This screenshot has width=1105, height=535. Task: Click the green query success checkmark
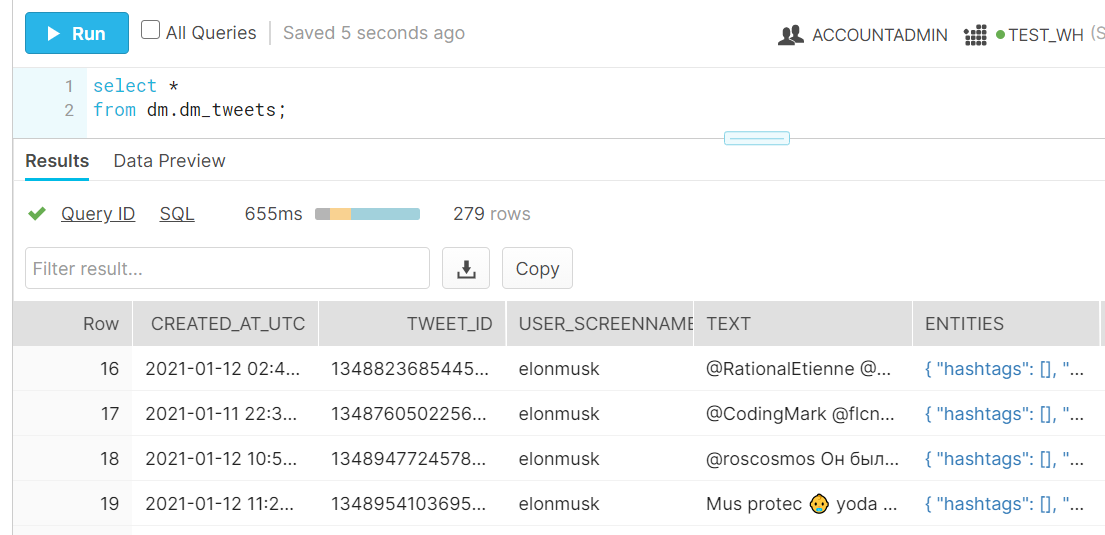pyautogui.click(x=37, y=214)
